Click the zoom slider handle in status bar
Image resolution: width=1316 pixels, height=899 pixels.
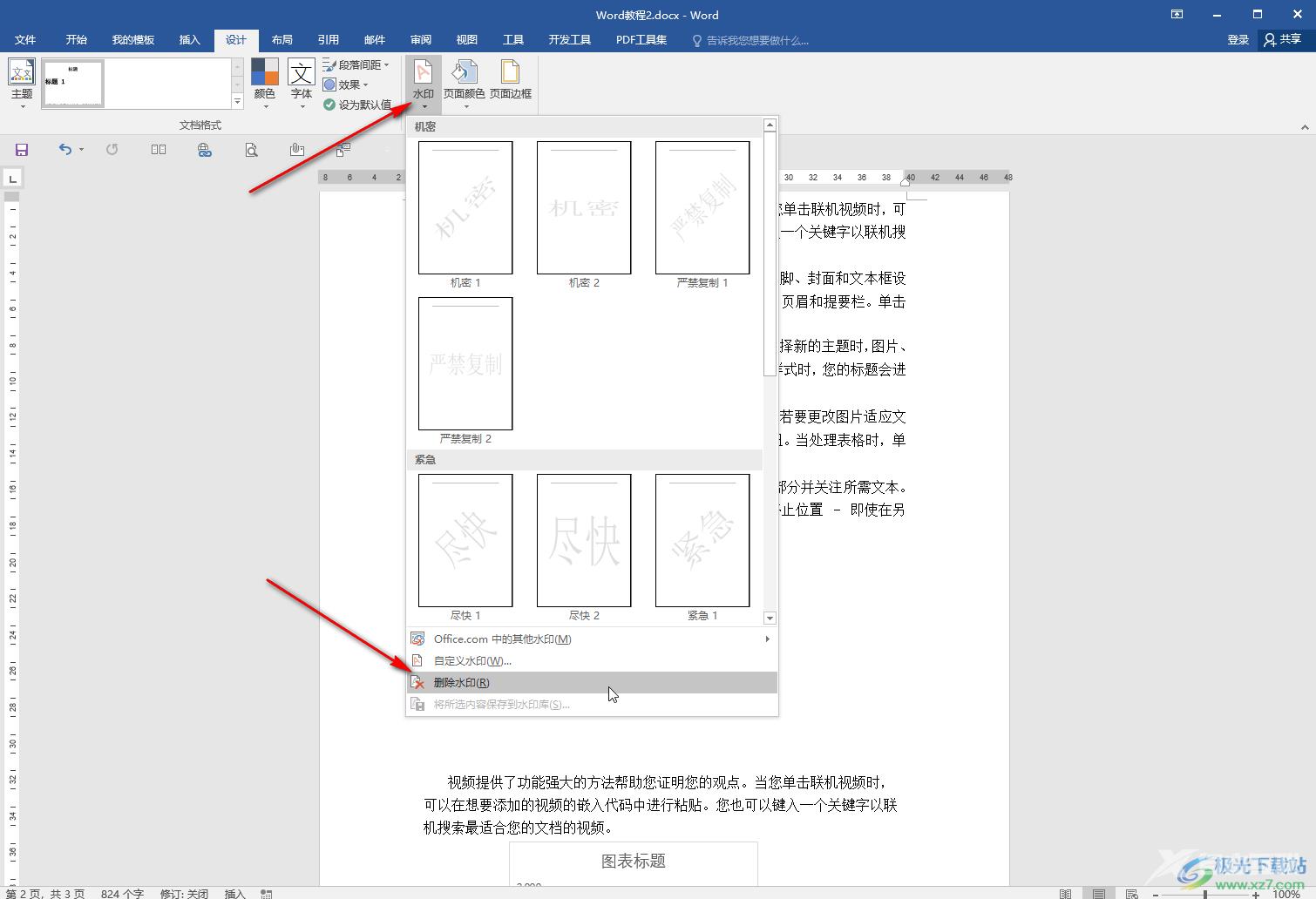point(1205,895)
